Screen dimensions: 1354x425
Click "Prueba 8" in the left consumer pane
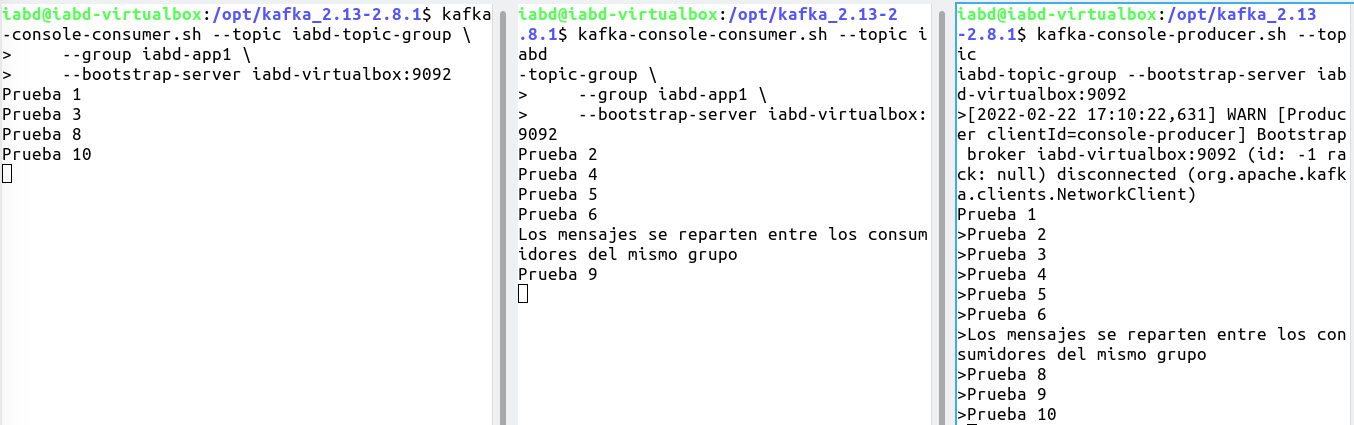tap(41, 134)
